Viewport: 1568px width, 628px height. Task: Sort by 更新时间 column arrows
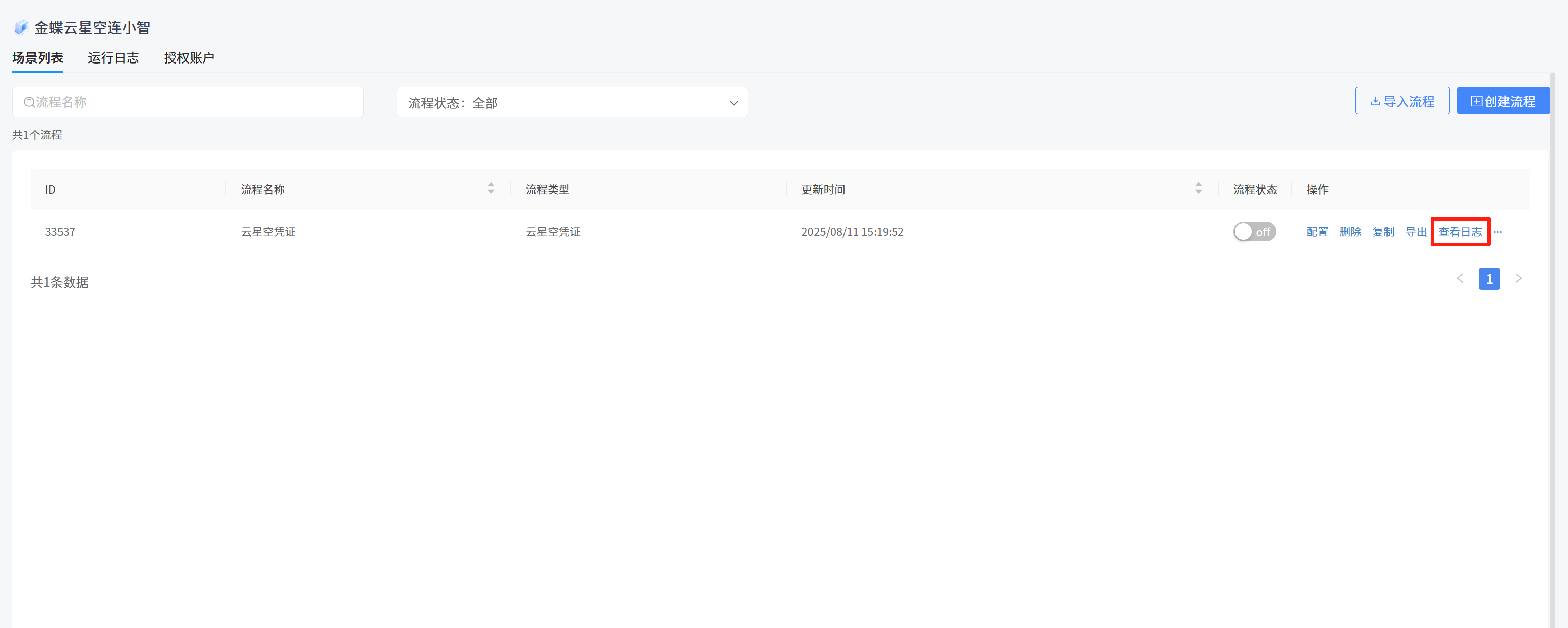pos(1198,189)
